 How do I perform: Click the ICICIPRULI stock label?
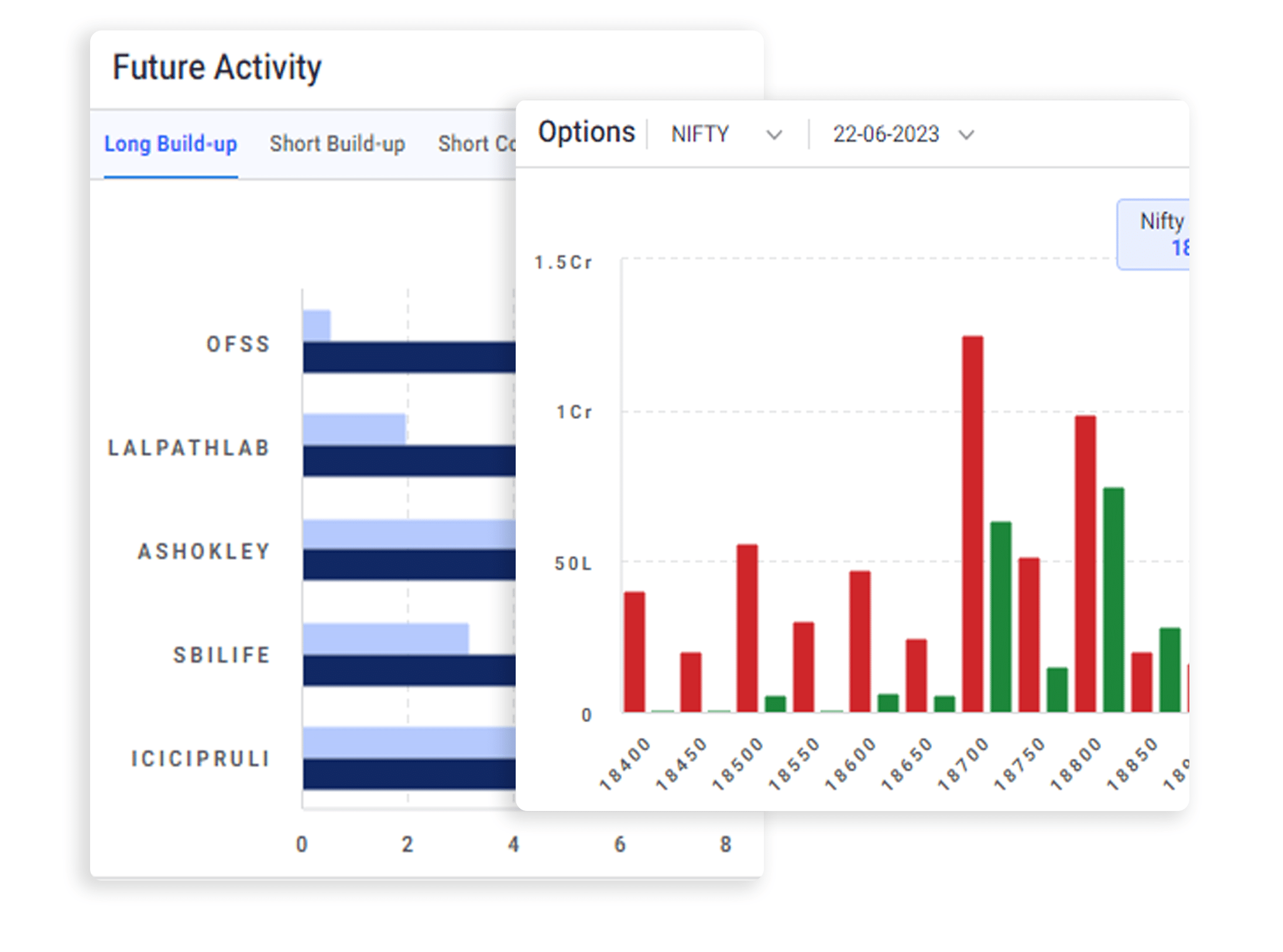pos(200,759)
